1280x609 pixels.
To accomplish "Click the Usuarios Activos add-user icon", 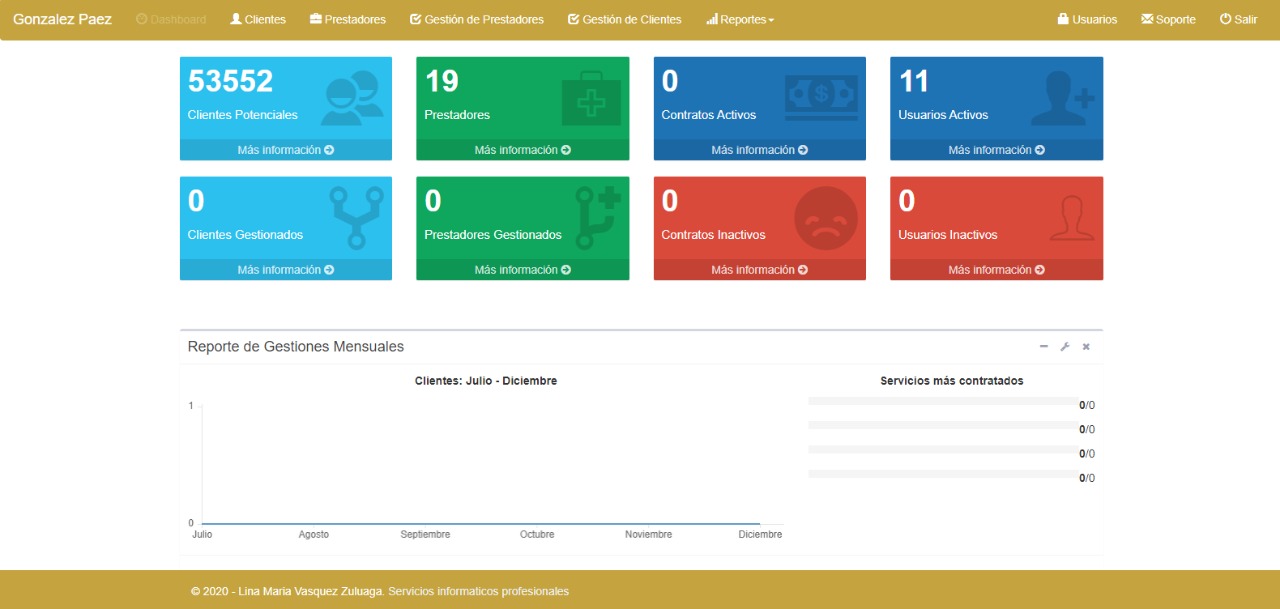I will point(1062,98).
